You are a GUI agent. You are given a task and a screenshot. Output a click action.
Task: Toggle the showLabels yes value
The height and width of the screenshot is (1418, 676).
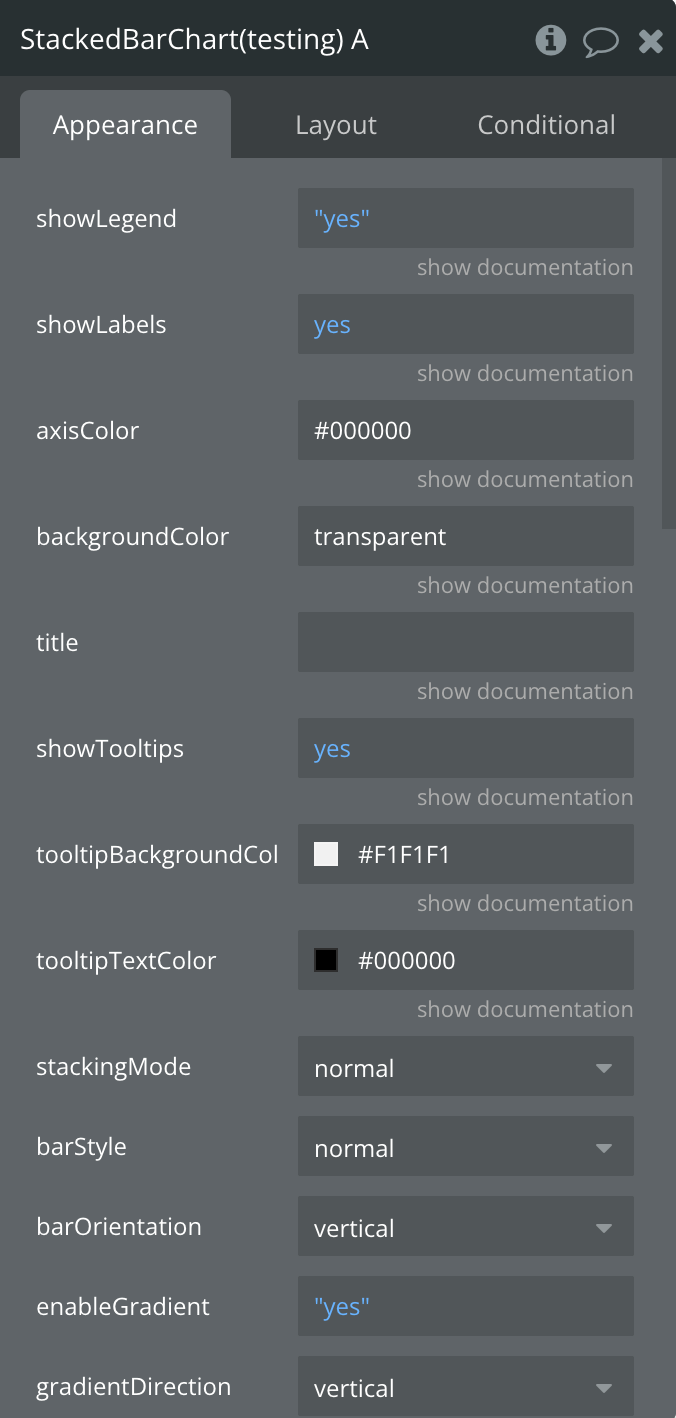(333, 325)
